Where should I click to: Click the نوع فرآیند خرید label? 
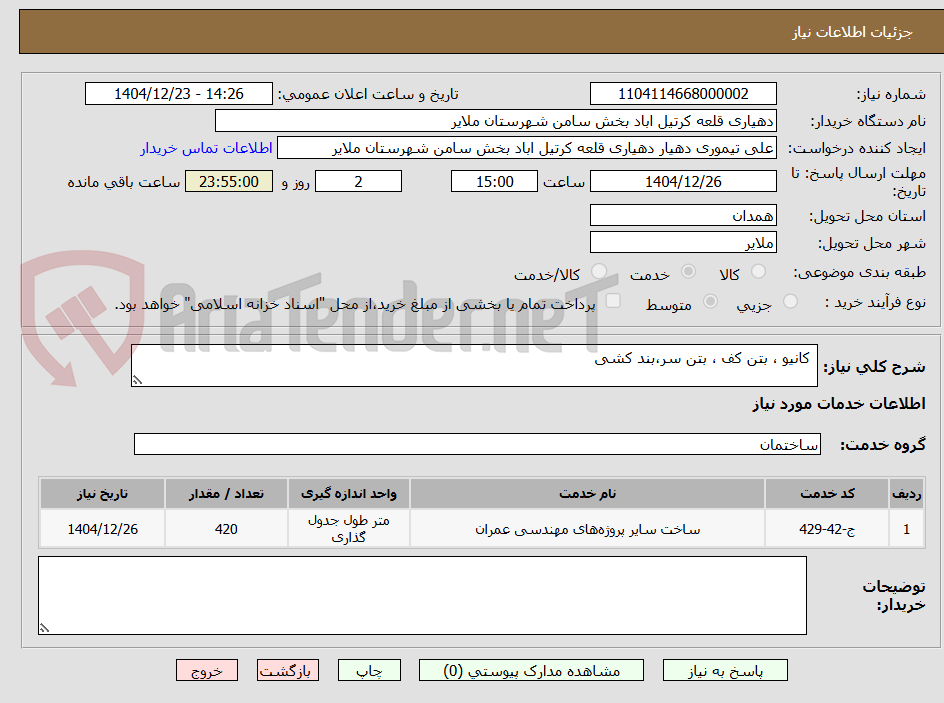875,303
